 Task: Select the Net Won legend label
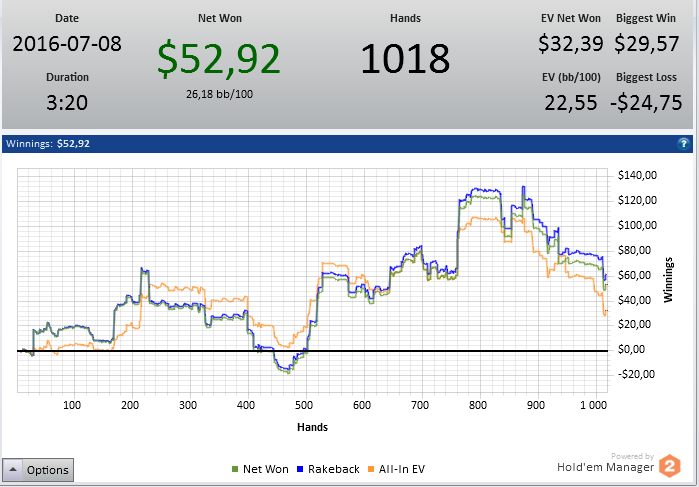tap(266, 469)
